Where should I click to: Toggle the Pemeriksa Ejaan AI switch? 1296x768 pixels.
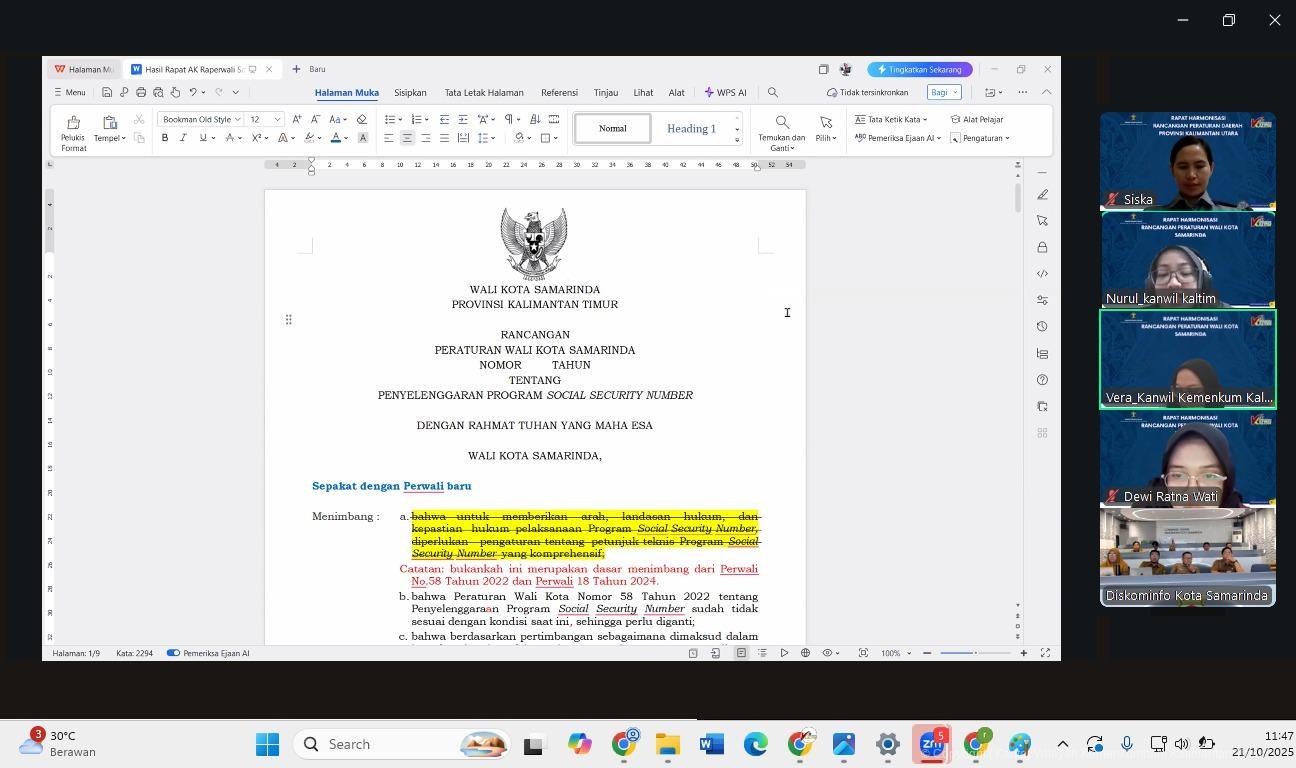(x=173, y=653)
